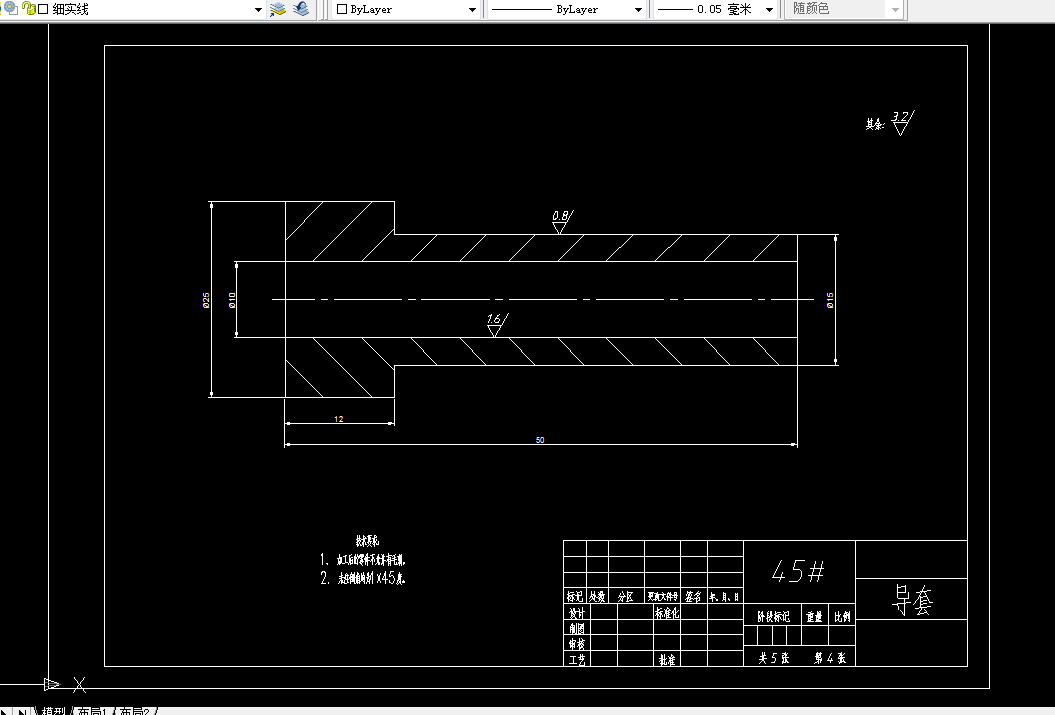The width and height of the screenshot is (1055, 715).
Task: Select the 第4张 text in title block
Action: point(830,658)
